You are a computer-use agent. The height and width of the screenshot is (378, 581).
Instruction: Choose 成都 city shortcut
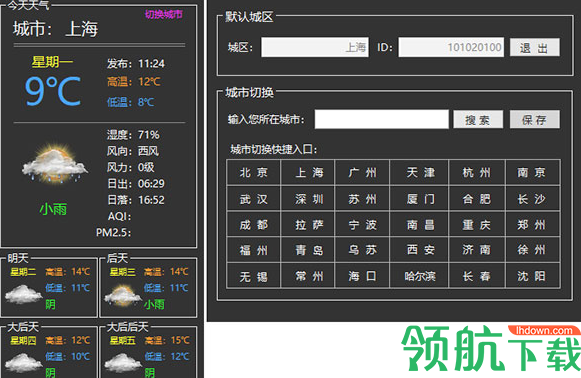pos(253,225)
